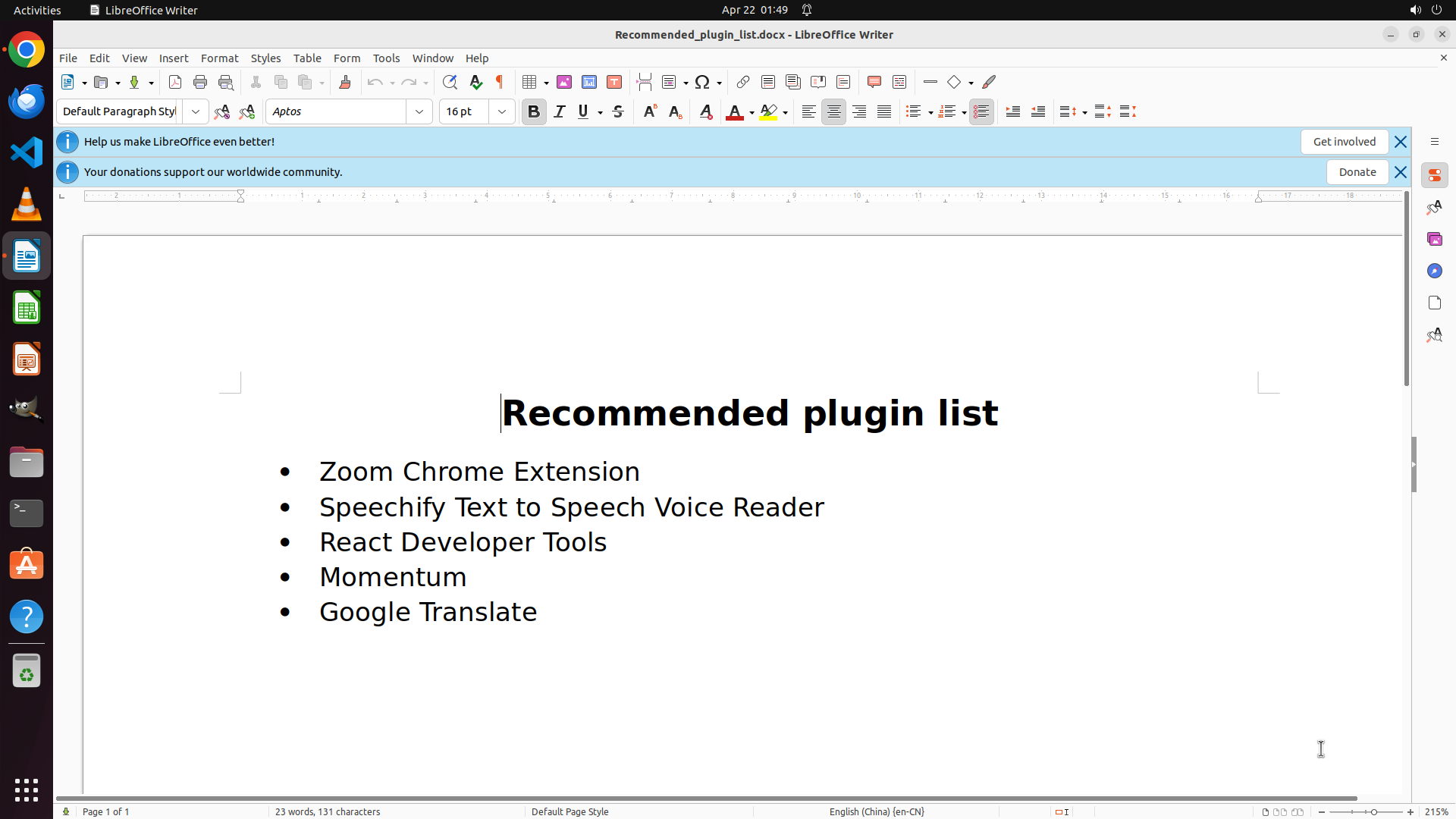Click the Insert Hyperlink icon
The image size is (1456, 819).
[743, 82]
